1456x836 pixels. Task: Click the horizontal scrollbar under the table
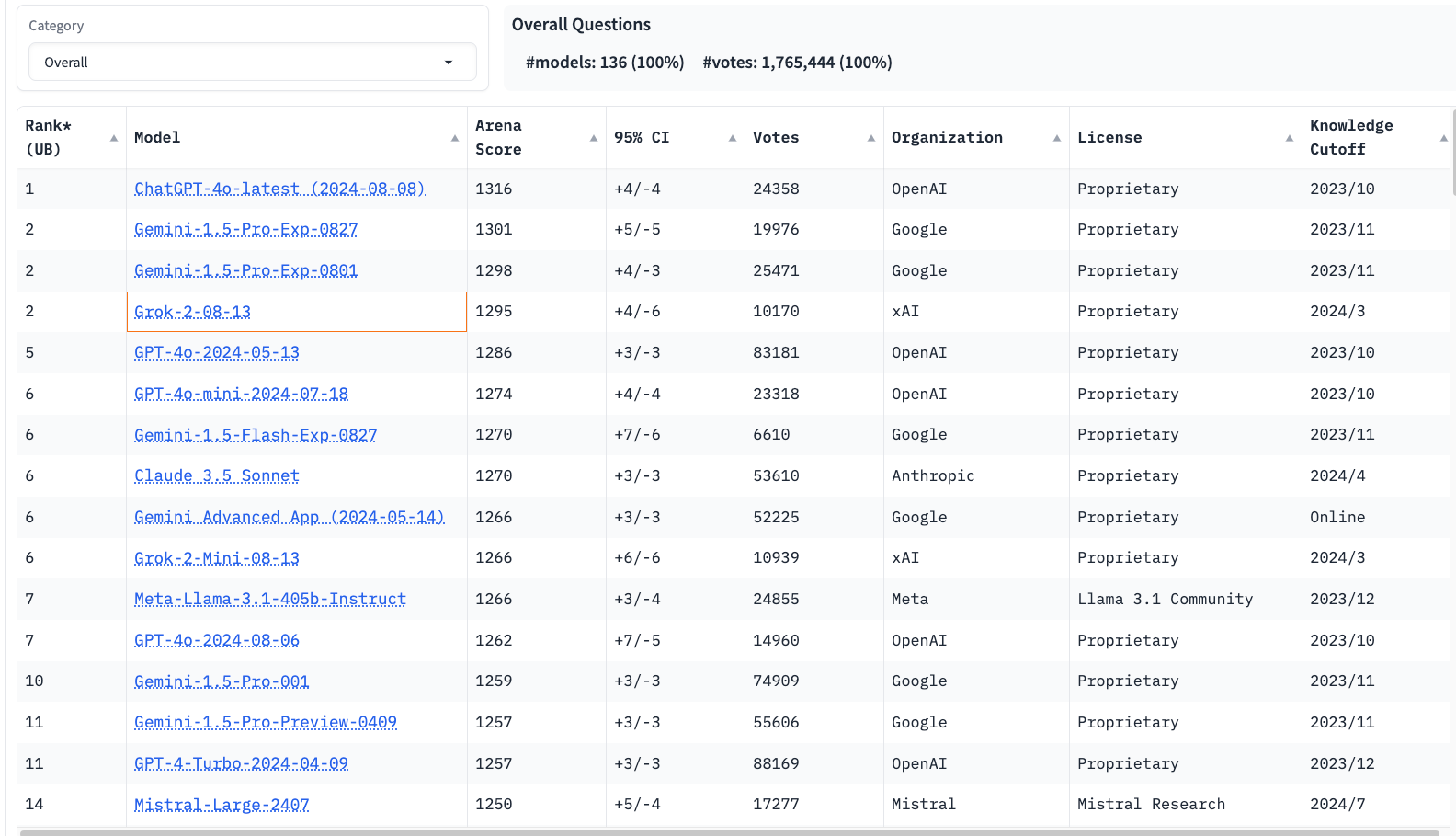(x=729, y=832)
